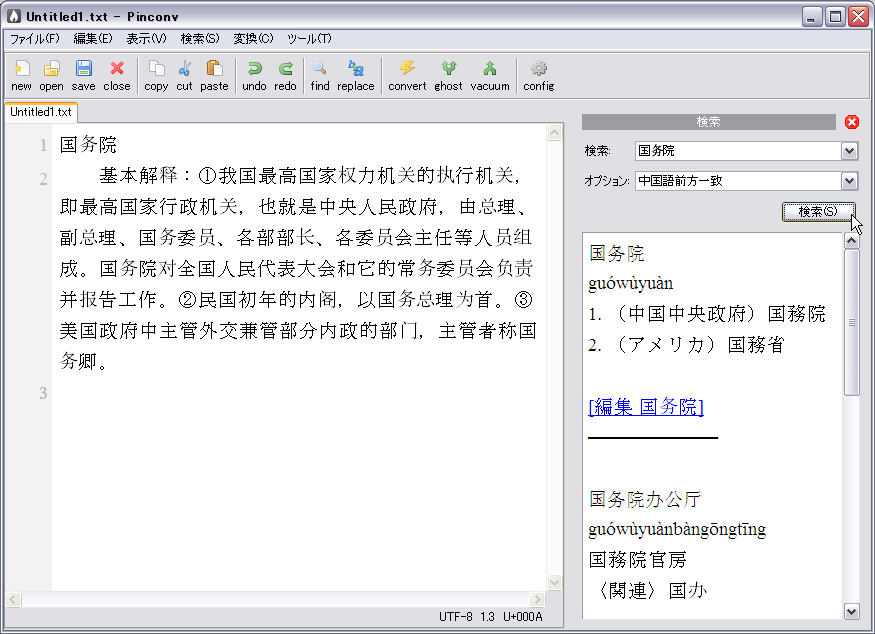875x634 pixels.
Task: Click the pinyin guówùyuàn in results
Action: tap(631, 284)
